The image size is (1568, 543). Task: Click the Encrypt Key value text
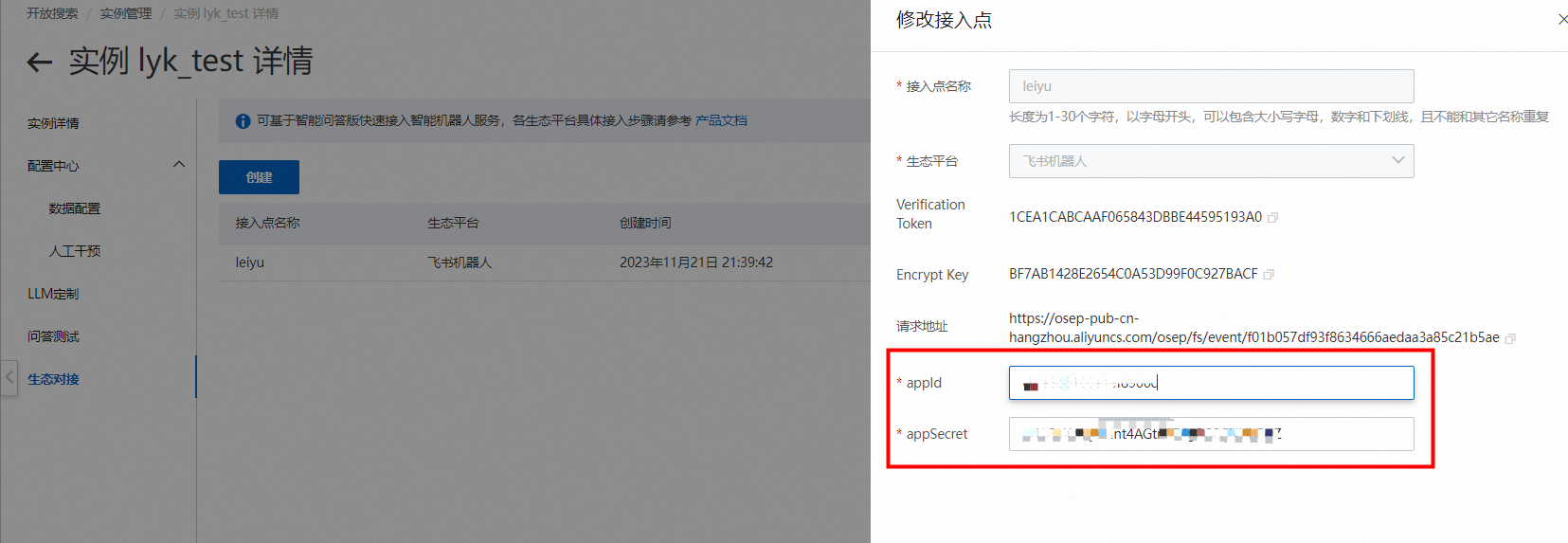point(1133,274)
